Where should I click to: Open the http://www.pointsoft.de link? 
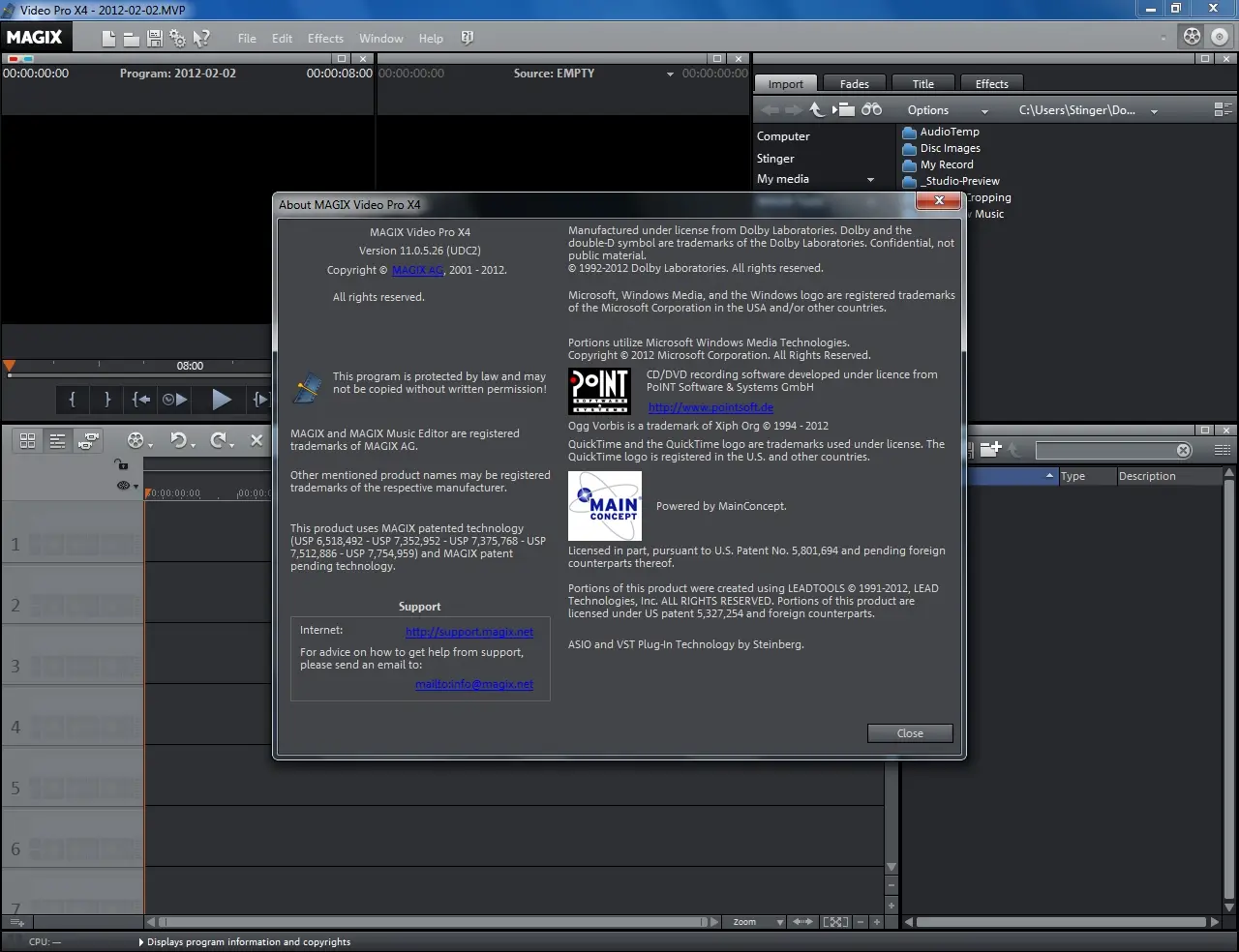pyautogui.click(x=710, y=407)
